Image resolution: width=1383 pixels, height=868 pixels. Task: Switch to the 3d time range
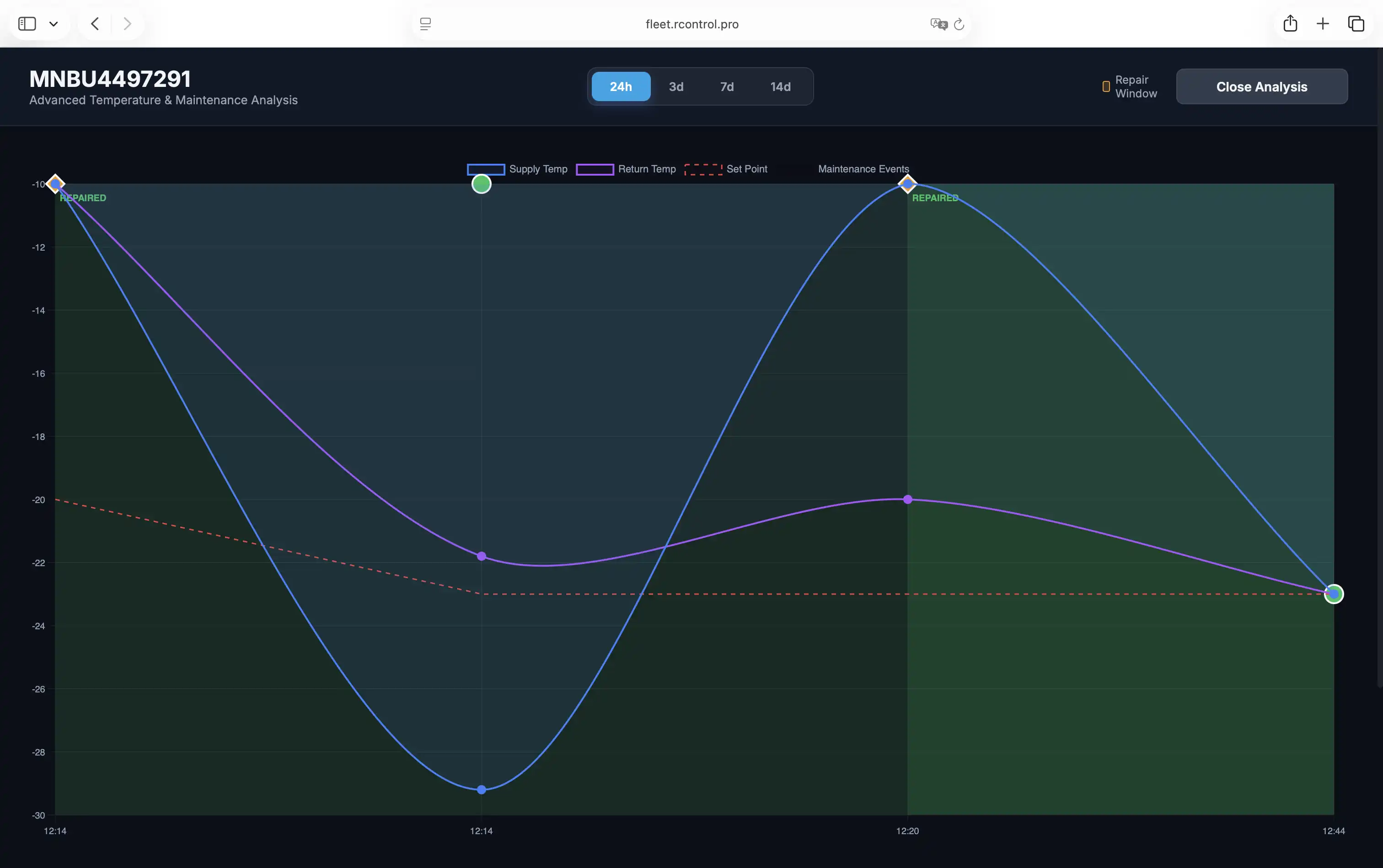point(675,87)
